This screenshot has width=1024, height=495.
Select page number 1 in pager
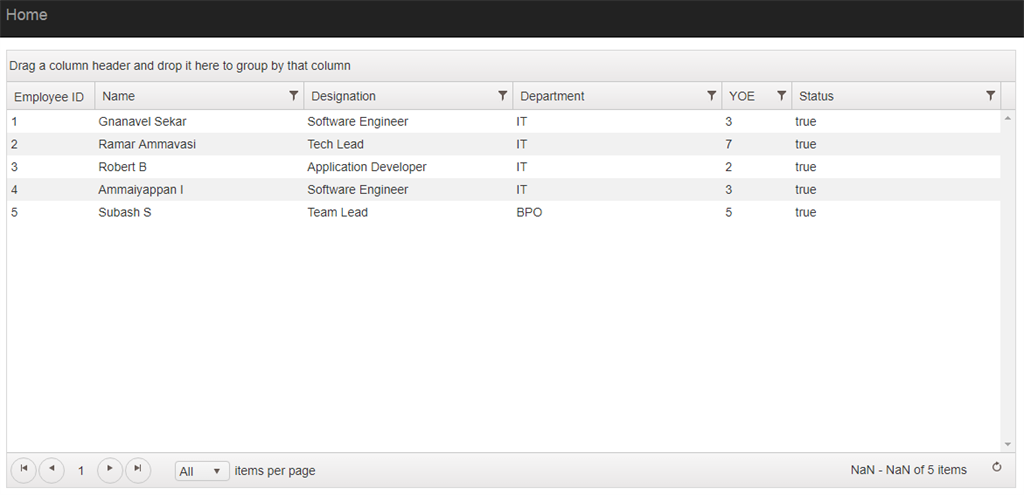pos(81,470)
